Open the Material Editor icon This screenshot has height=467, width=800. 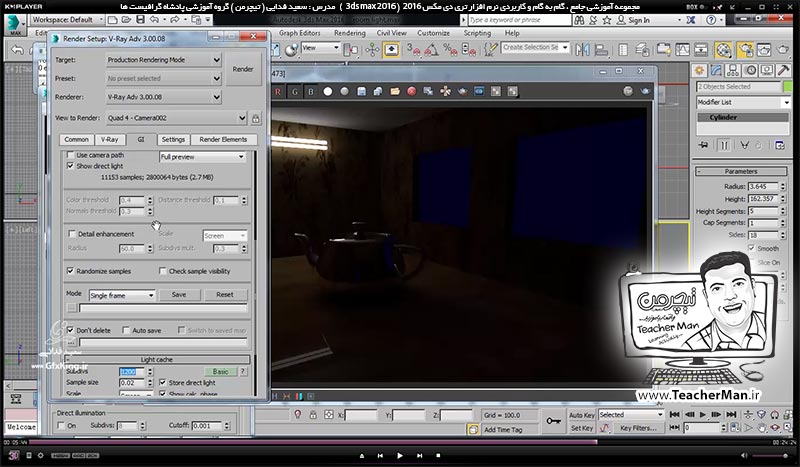click(x=723, y=50)
